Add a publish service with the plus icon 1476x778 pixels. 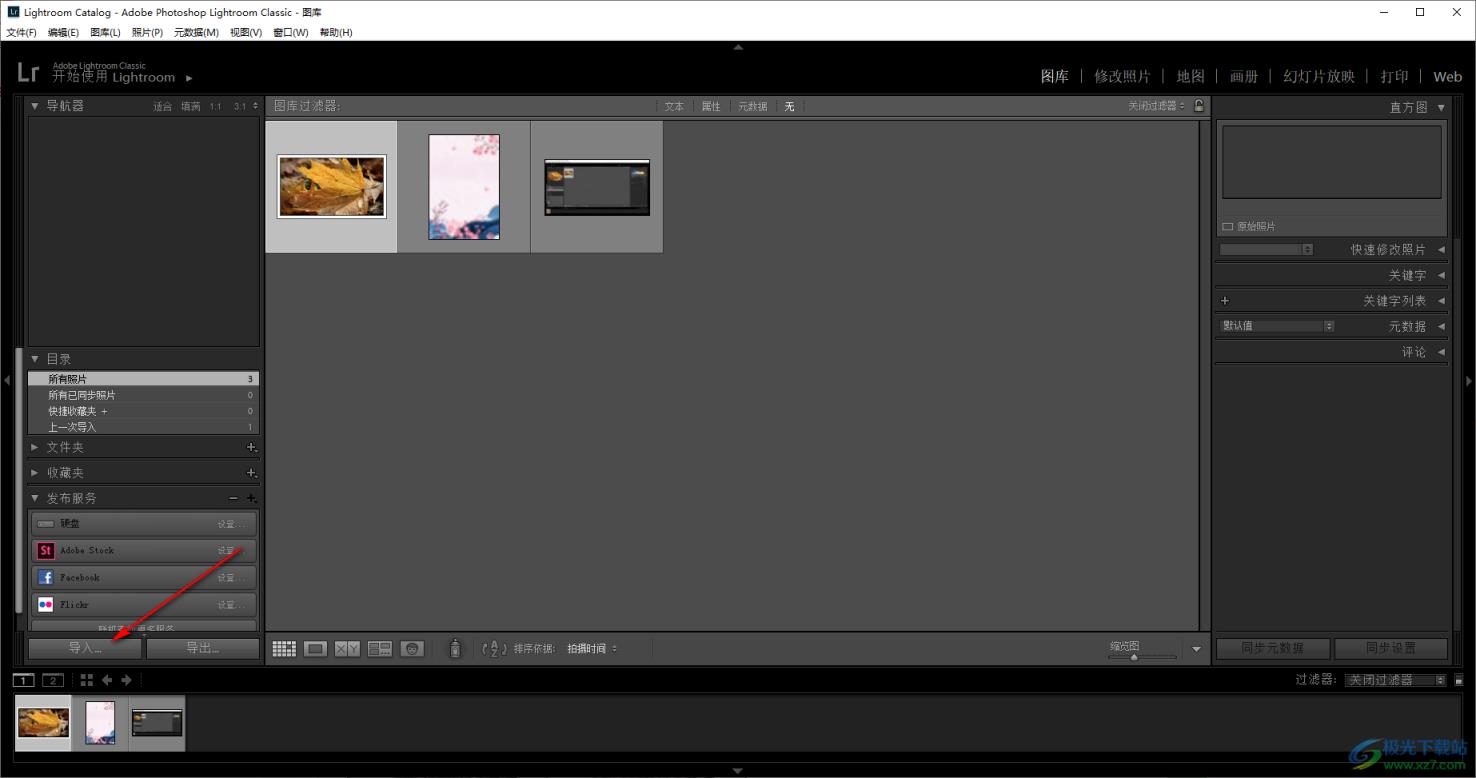point(252,498)
